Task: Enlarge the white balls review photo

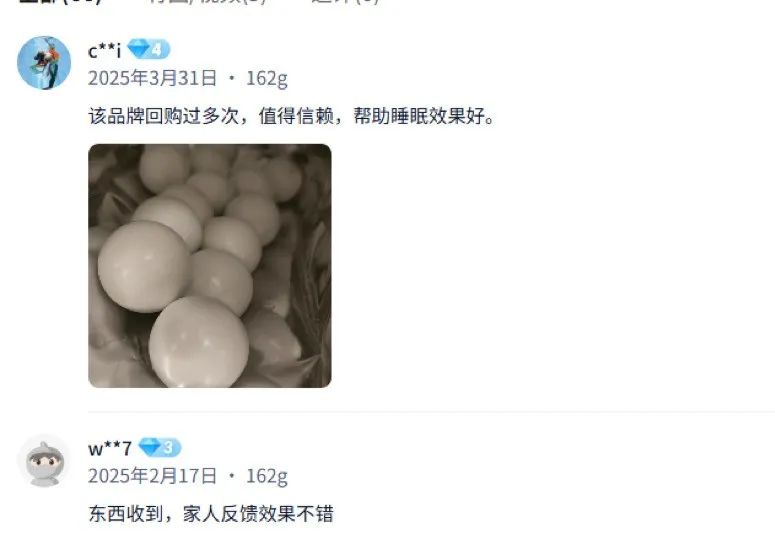Action: 210,266
